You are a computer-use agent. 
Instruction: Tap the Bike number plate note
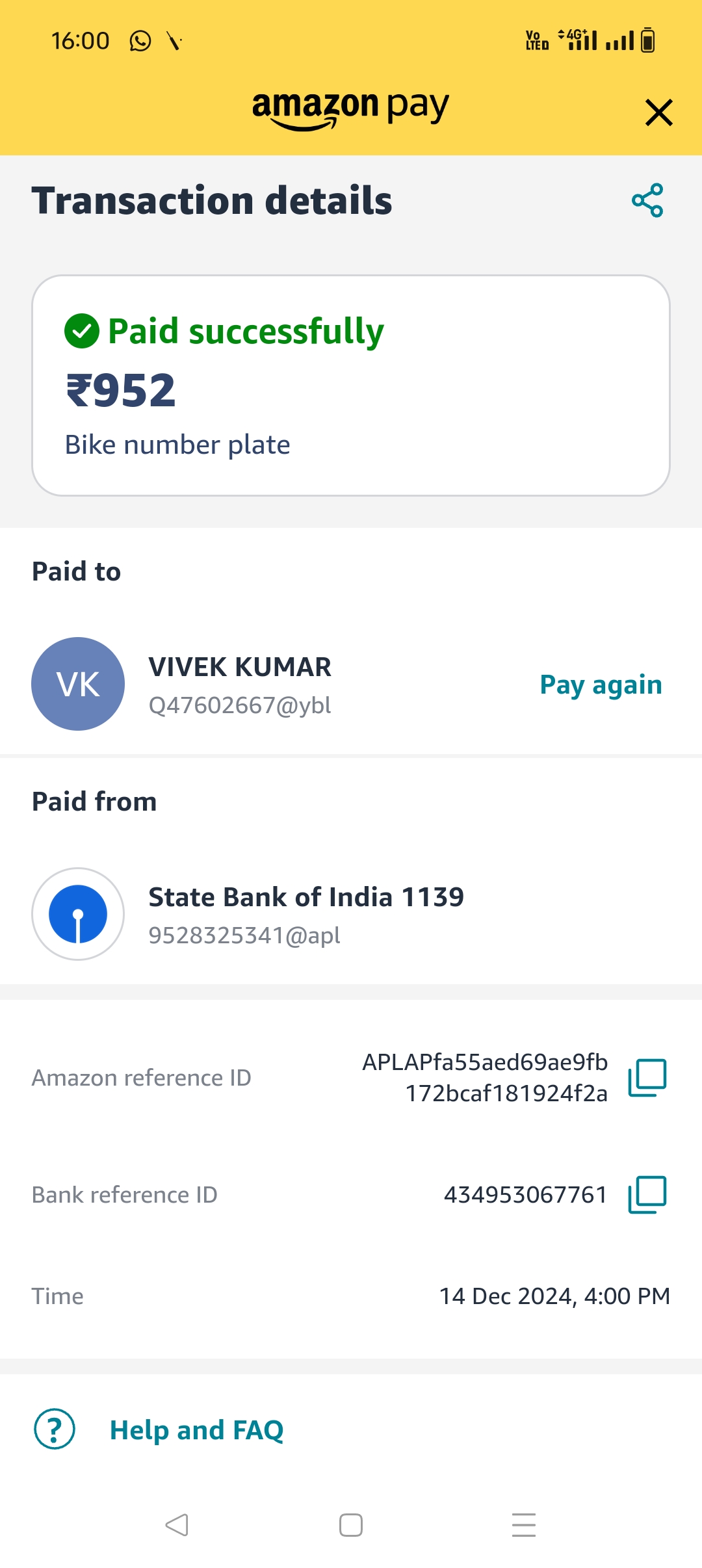click(177, 445)
